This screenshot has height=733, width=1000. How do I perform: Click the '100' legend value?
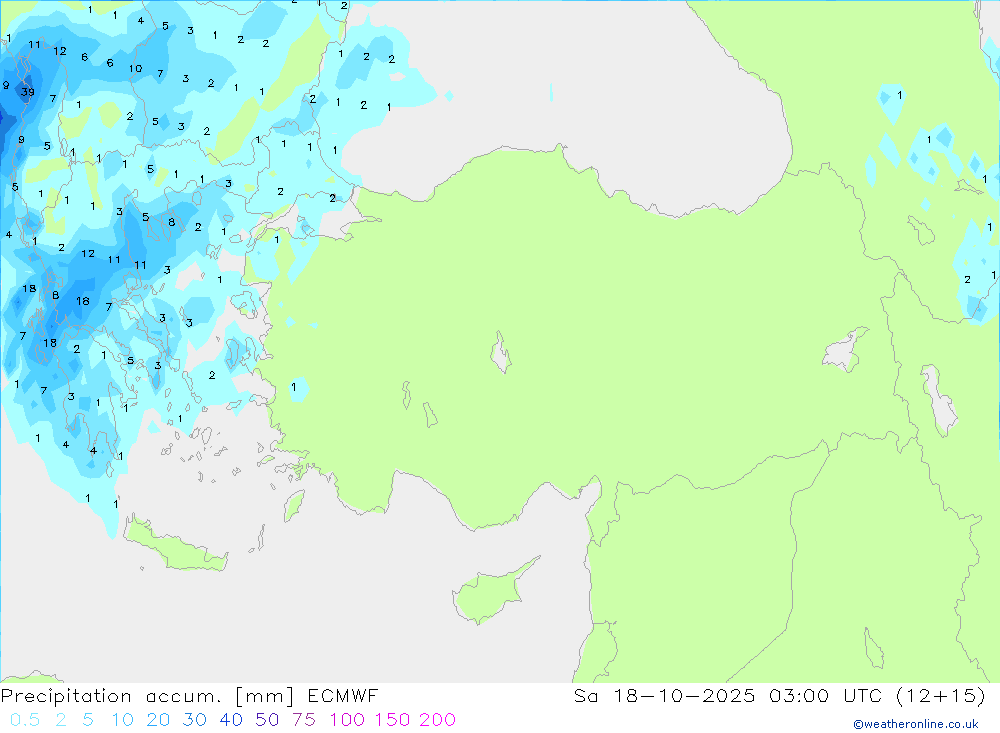(347, 720)
